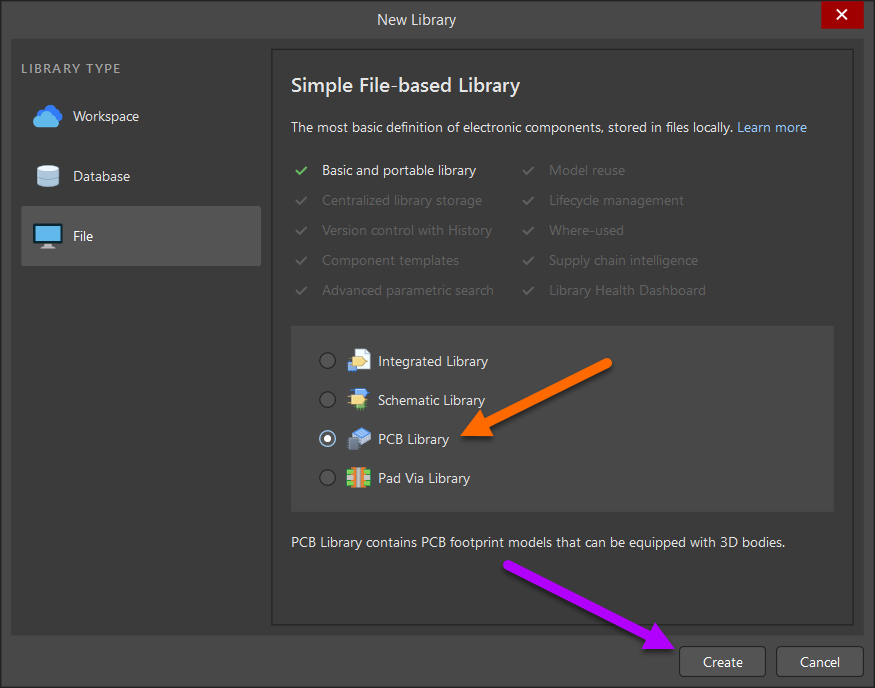Viewport: 875px width, 688px height.
Task: Click the PCB Library icon
Action: click(x=358, y=439)
